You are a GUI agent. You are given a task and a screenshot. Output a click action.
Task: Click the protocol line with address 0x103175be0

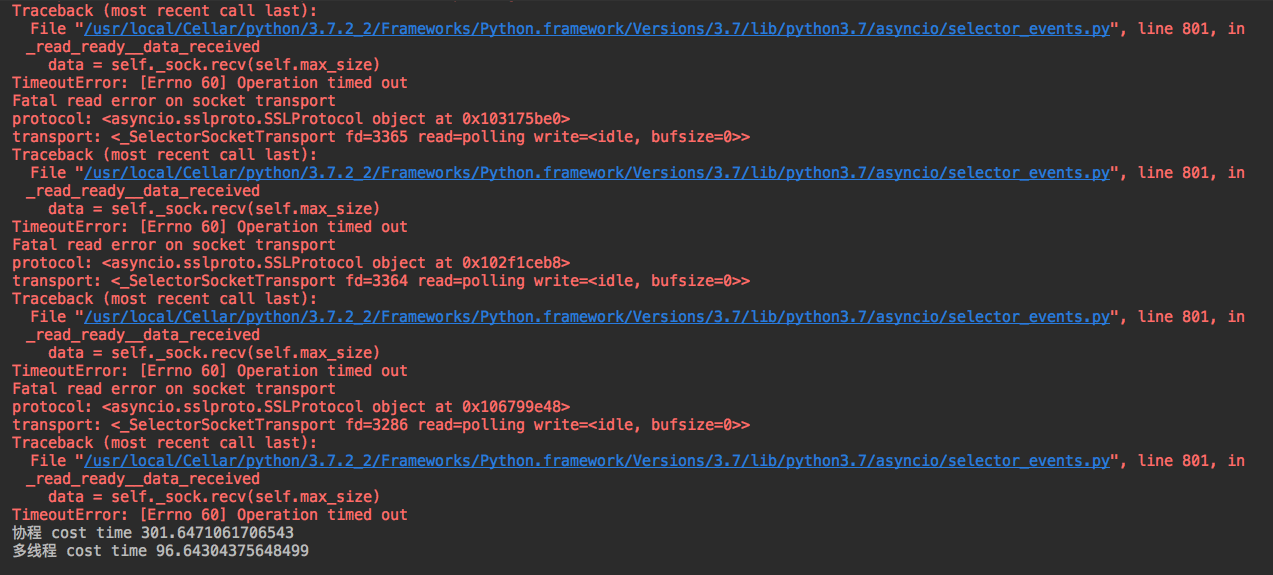(291, 119)
